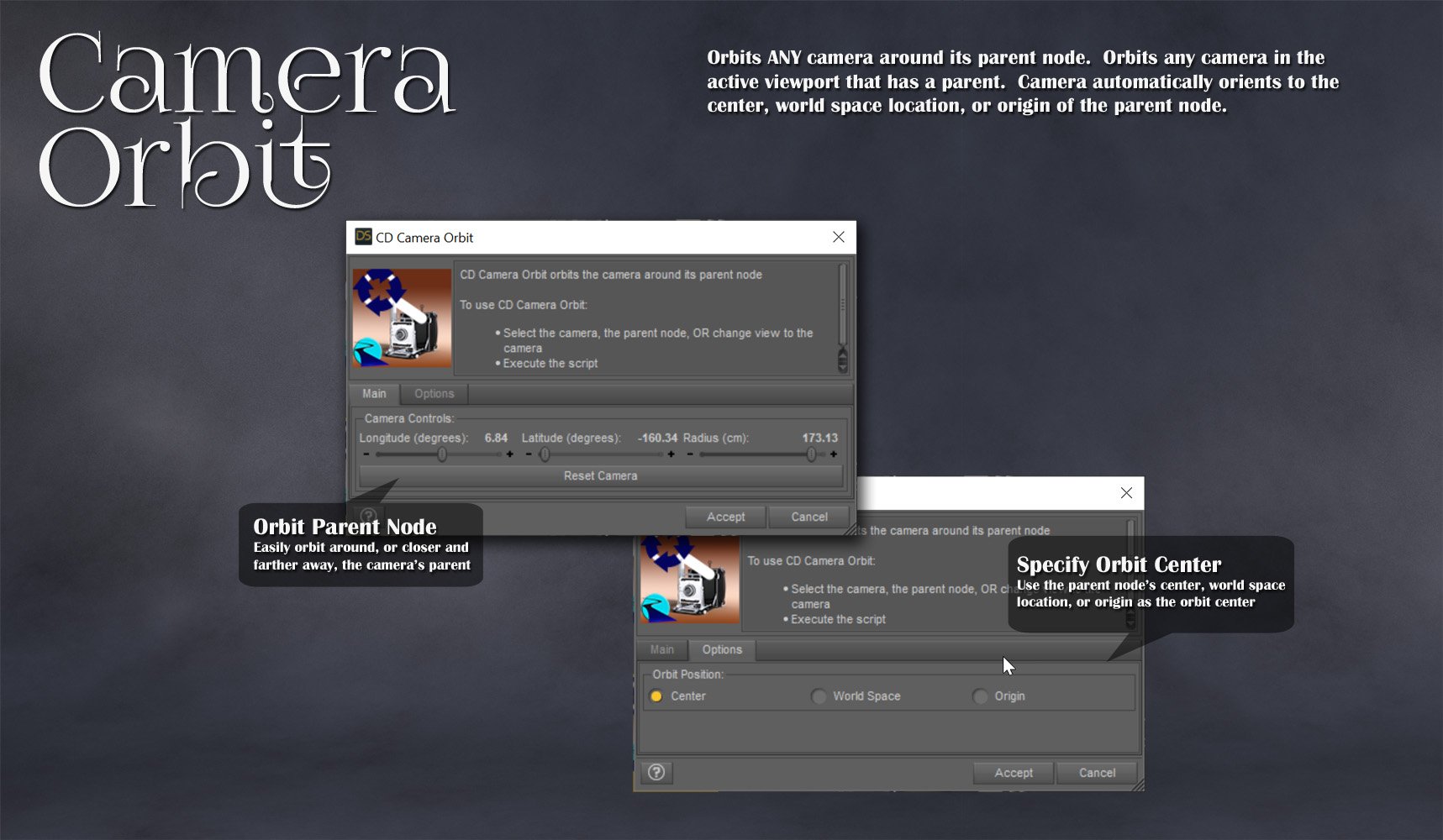Select the Main tab showing Camera Controls
Image resolution: width=1443 pixels, height=840 pixels.
pyautogui.click(x=373, y=393)
